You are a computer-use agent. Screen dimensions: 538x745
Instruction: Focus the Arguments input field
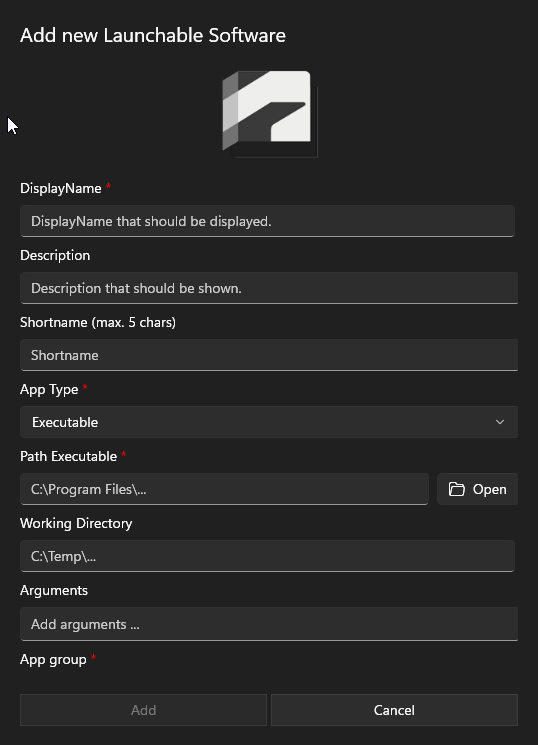point(269,624)
